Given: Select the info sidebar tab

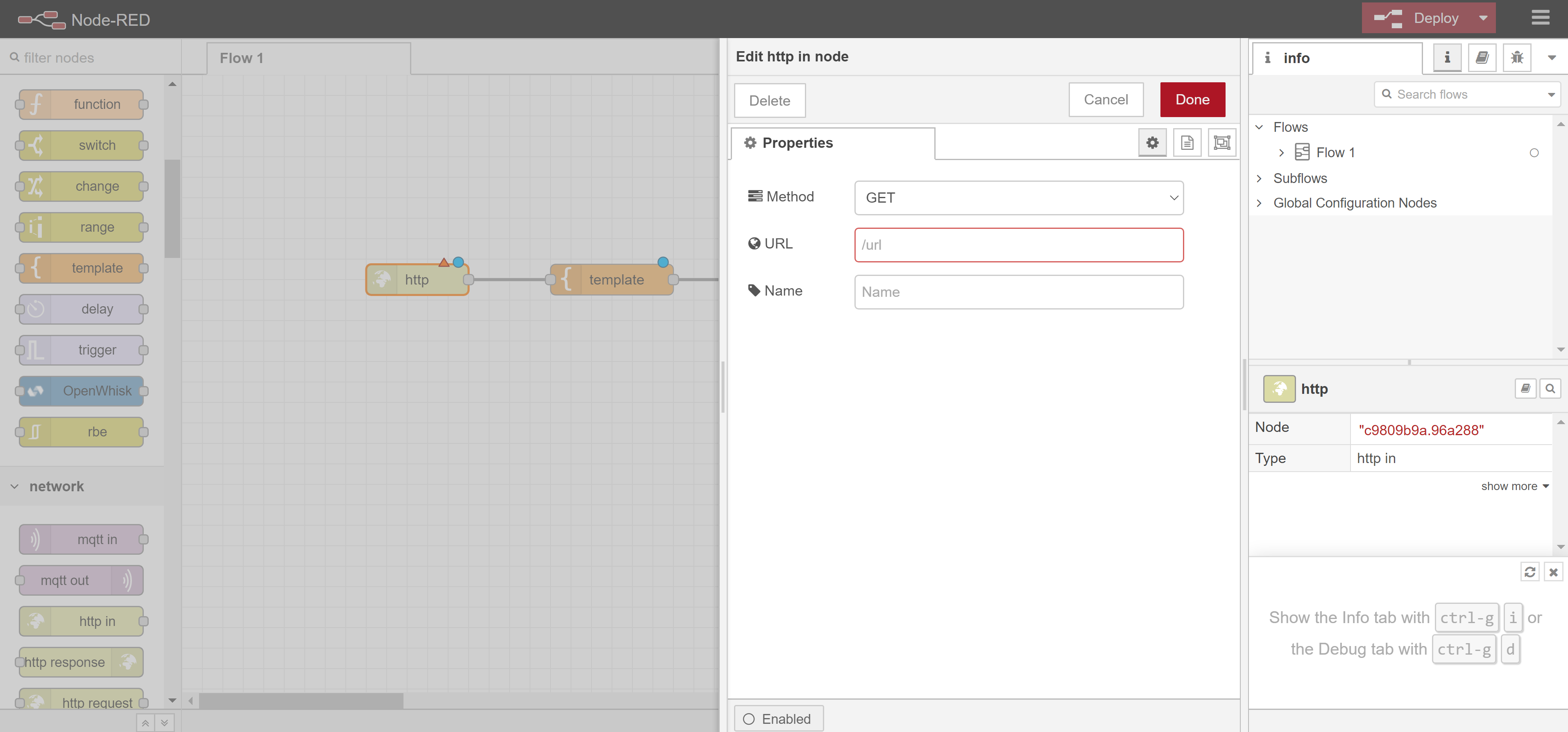Looking at the screenshot, I should (x=1337, y=58).
